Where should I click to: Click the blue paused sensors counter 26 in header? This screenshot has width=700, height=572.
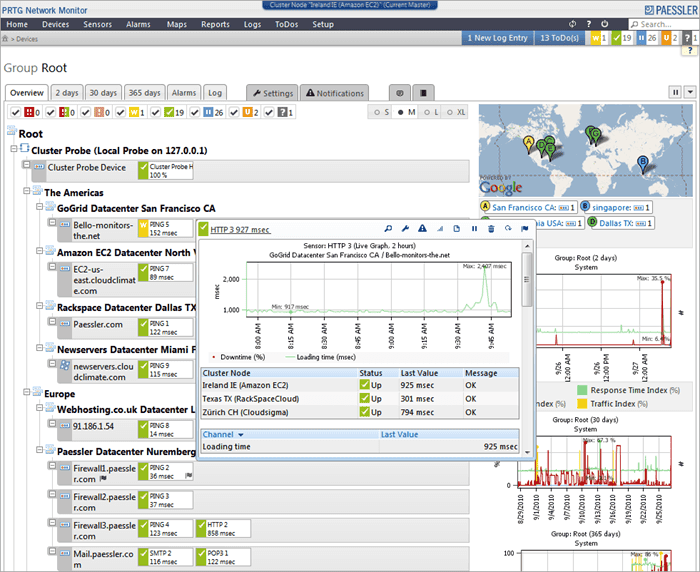(647, 38)
